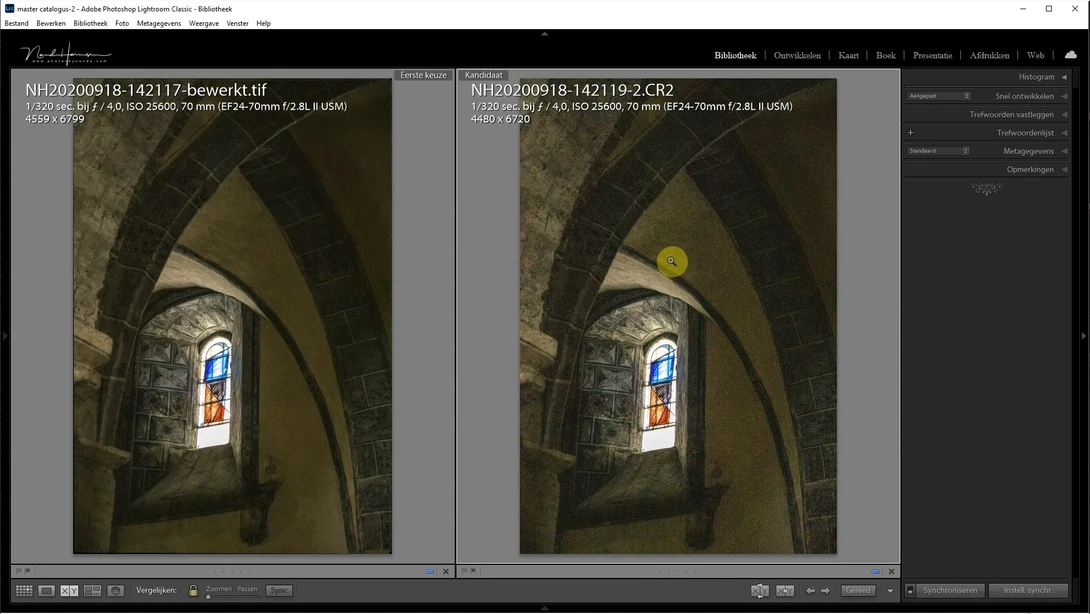Image resolution: width=1090 pixels, height=614 pixels.
Task: Click the Gereed button
Action: pos(858,590)
